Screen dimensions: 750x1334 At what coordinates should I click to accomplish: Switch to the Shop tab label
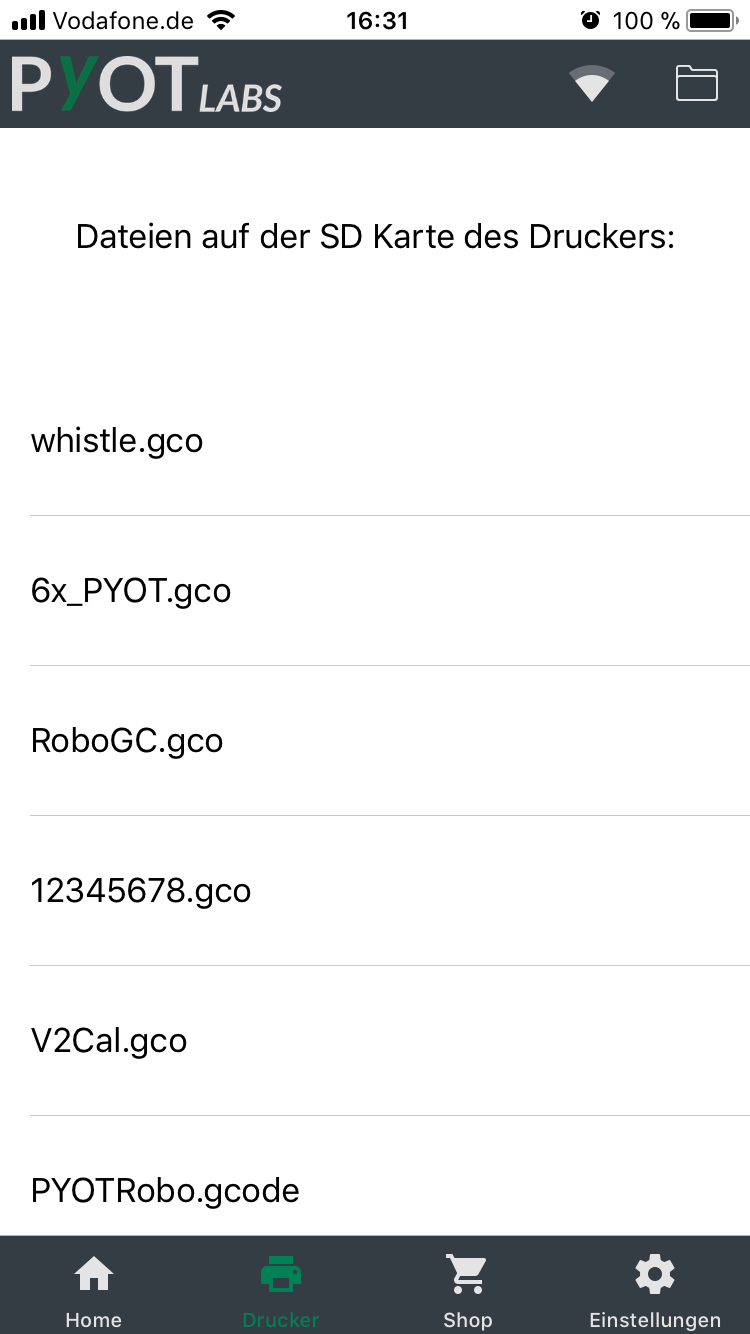coord(468,1320)
